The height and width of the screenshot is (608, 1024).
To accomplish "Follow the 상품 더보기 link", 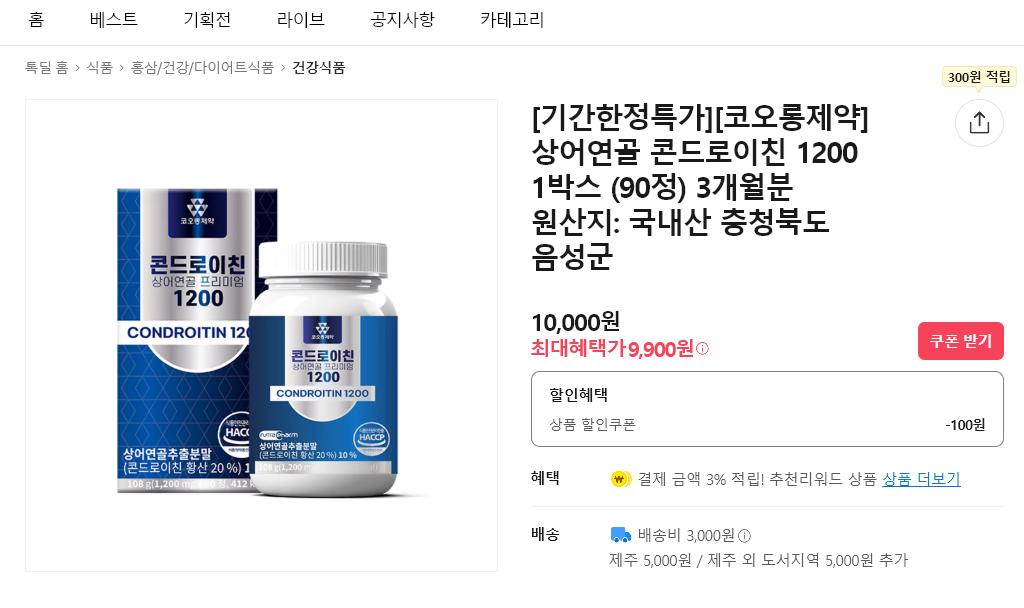I will 921,479.
